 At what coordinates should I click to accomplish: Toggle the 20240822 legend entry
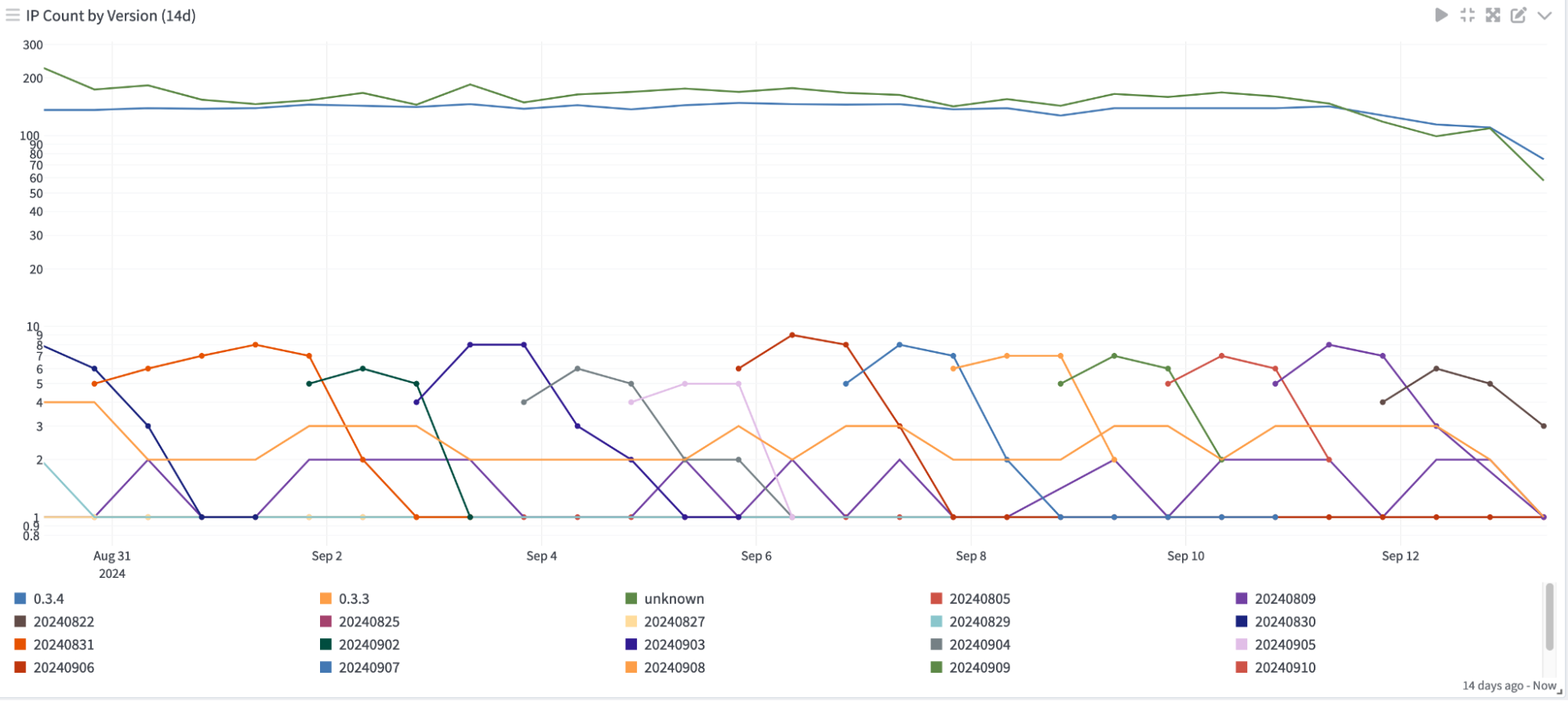[54, 622]
